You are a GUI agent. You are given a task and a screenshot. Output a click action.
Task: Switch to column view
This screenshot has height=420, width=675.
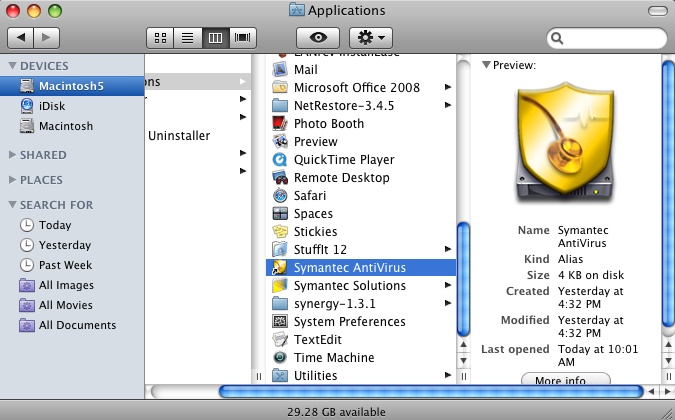click(x=215, y=38)
